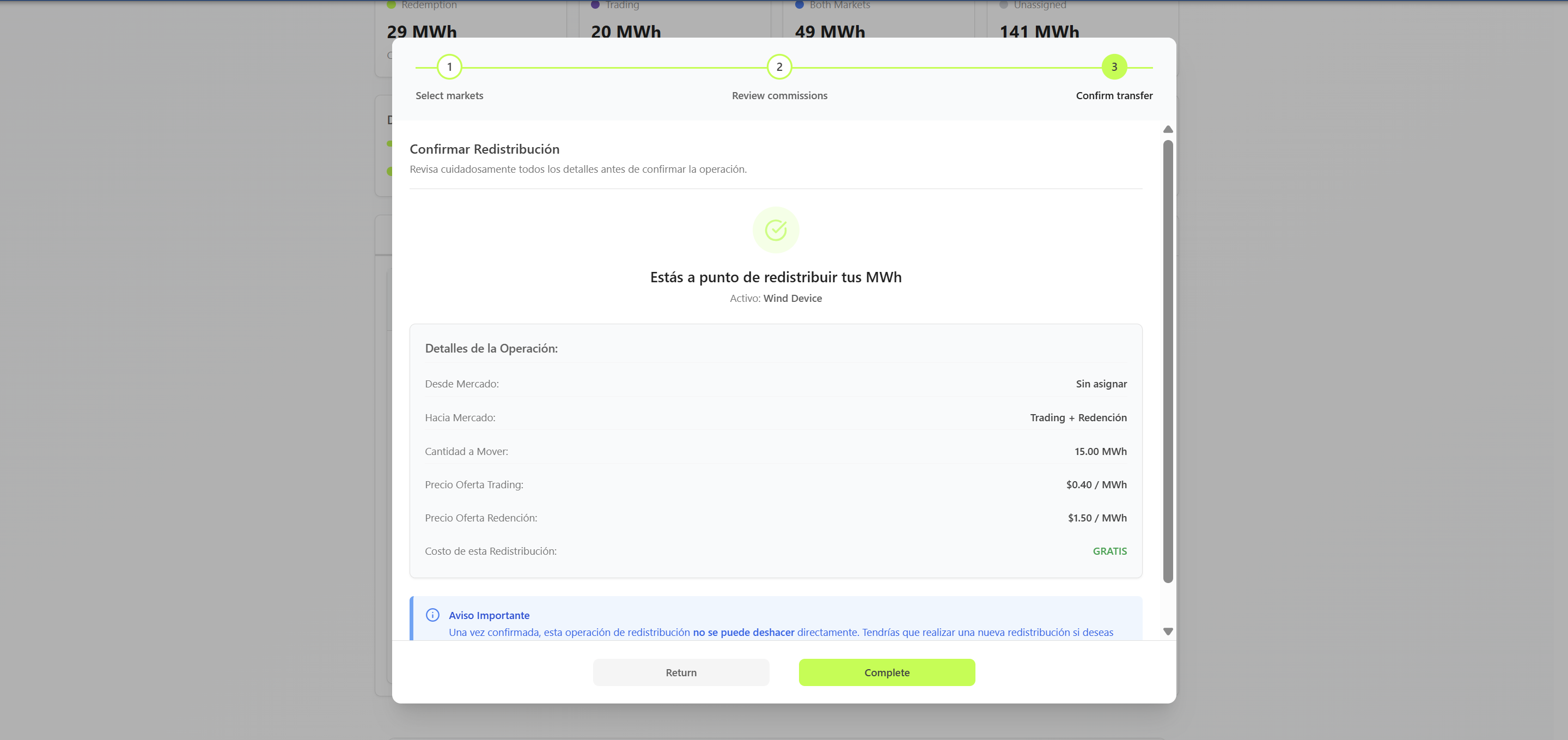Click the Return button
The height and width of the screenshot is (740, 1568).
point(681,672)
